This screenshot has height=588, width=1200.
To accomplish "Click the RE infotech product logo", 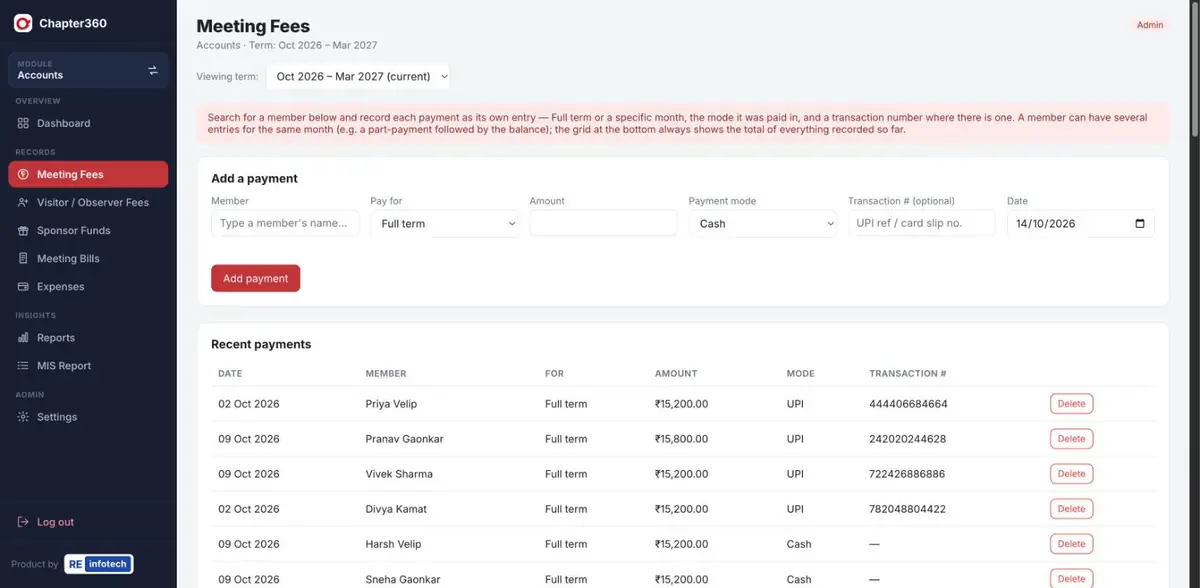I will pyautogui.click(x=98, y=564).
